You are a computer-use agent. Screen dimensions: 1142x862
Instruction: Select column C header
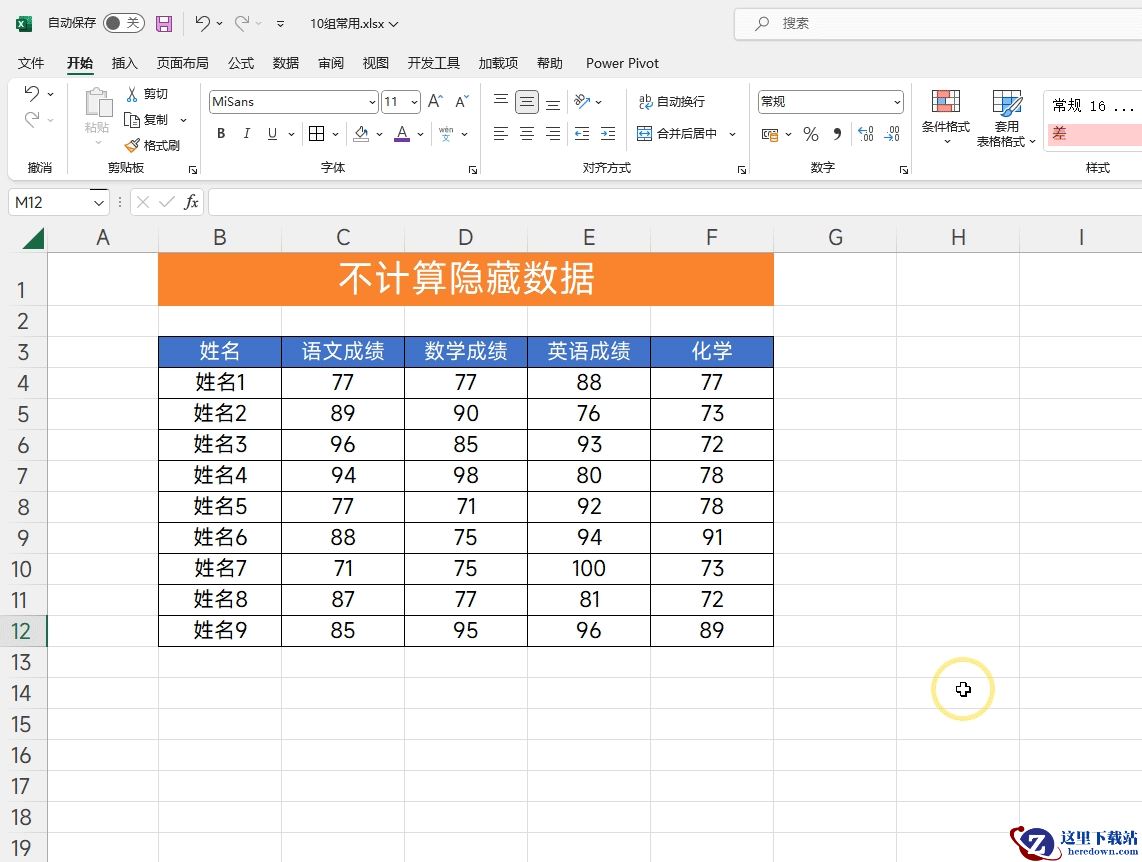[x=343, y=237]
